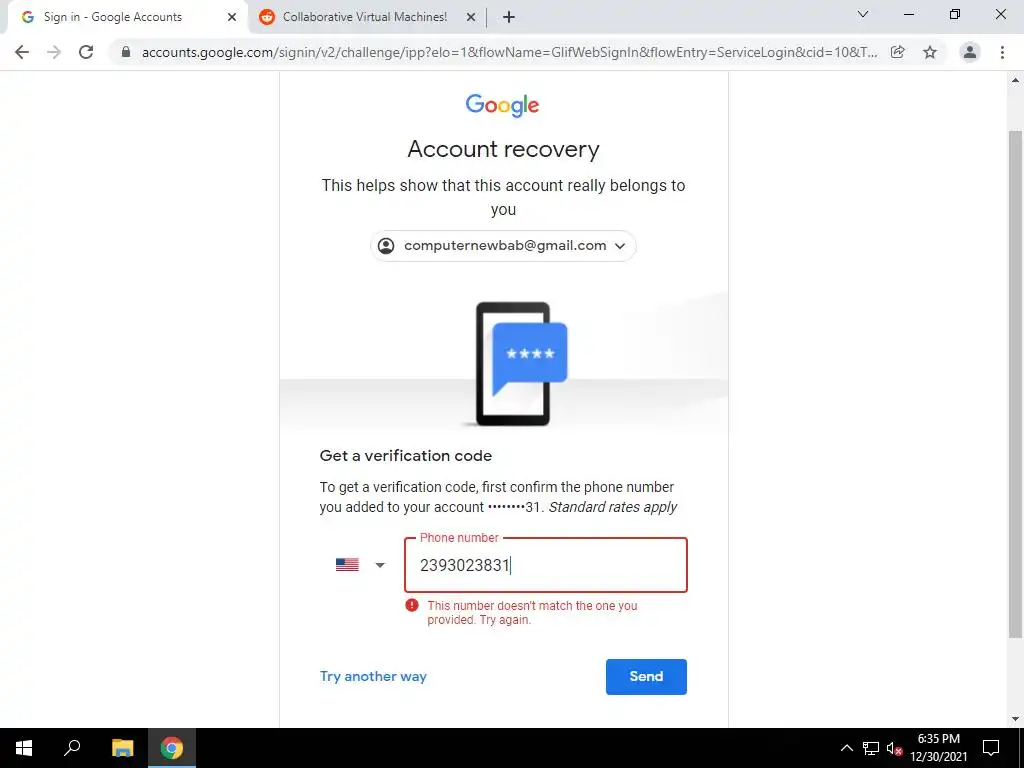Click inside the Phone number field
The image size is (1024, 768).
(x=545, y=565)
